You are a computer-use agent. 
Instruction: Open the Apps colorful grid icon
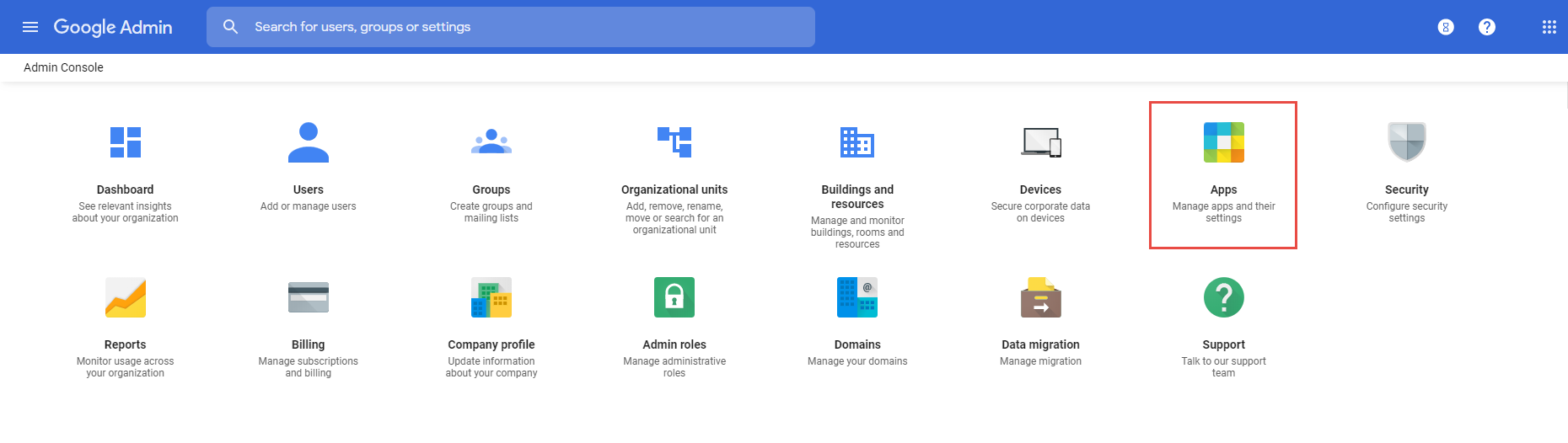1224,142
